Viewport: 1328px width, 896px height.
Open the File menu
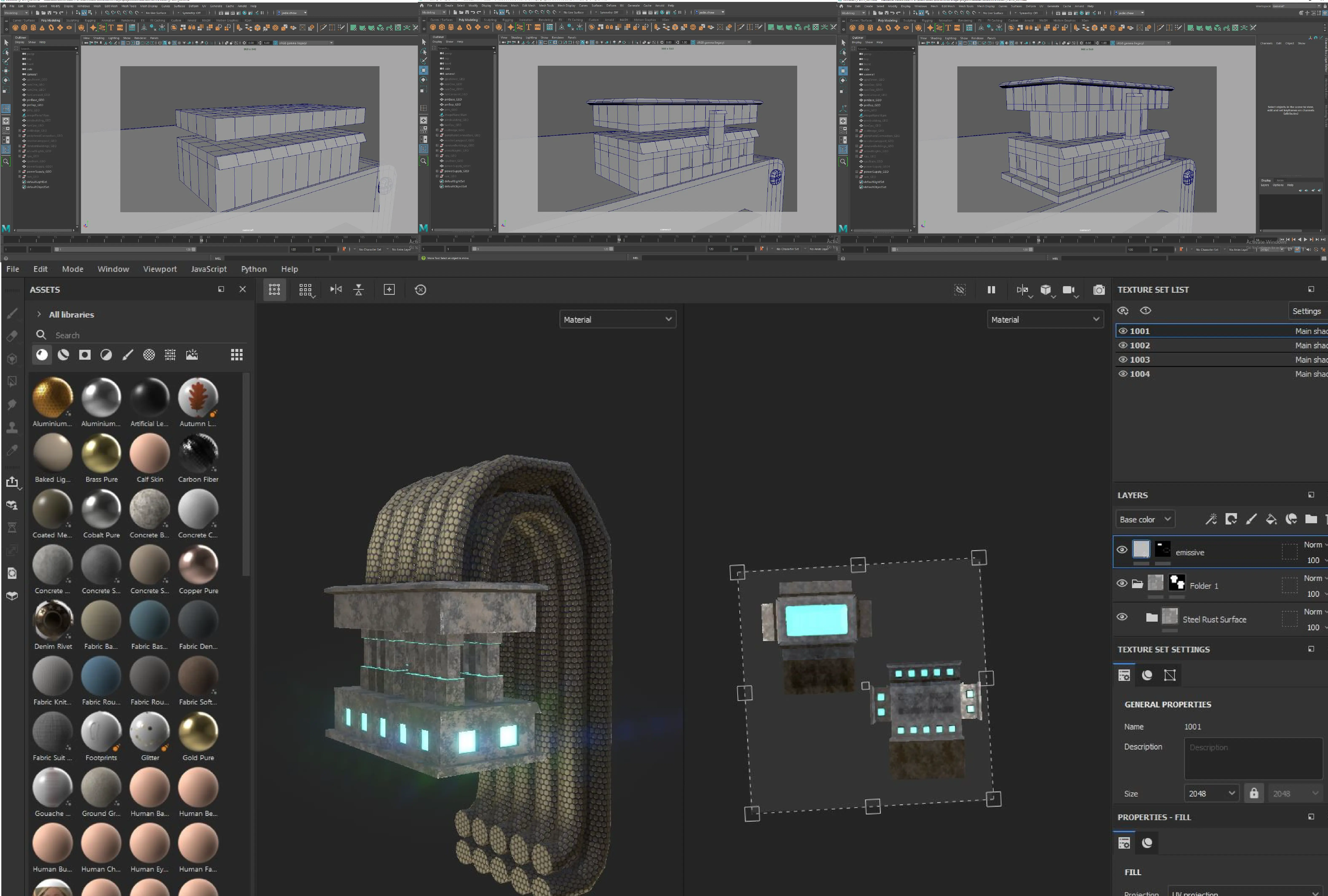pos(13,269)
